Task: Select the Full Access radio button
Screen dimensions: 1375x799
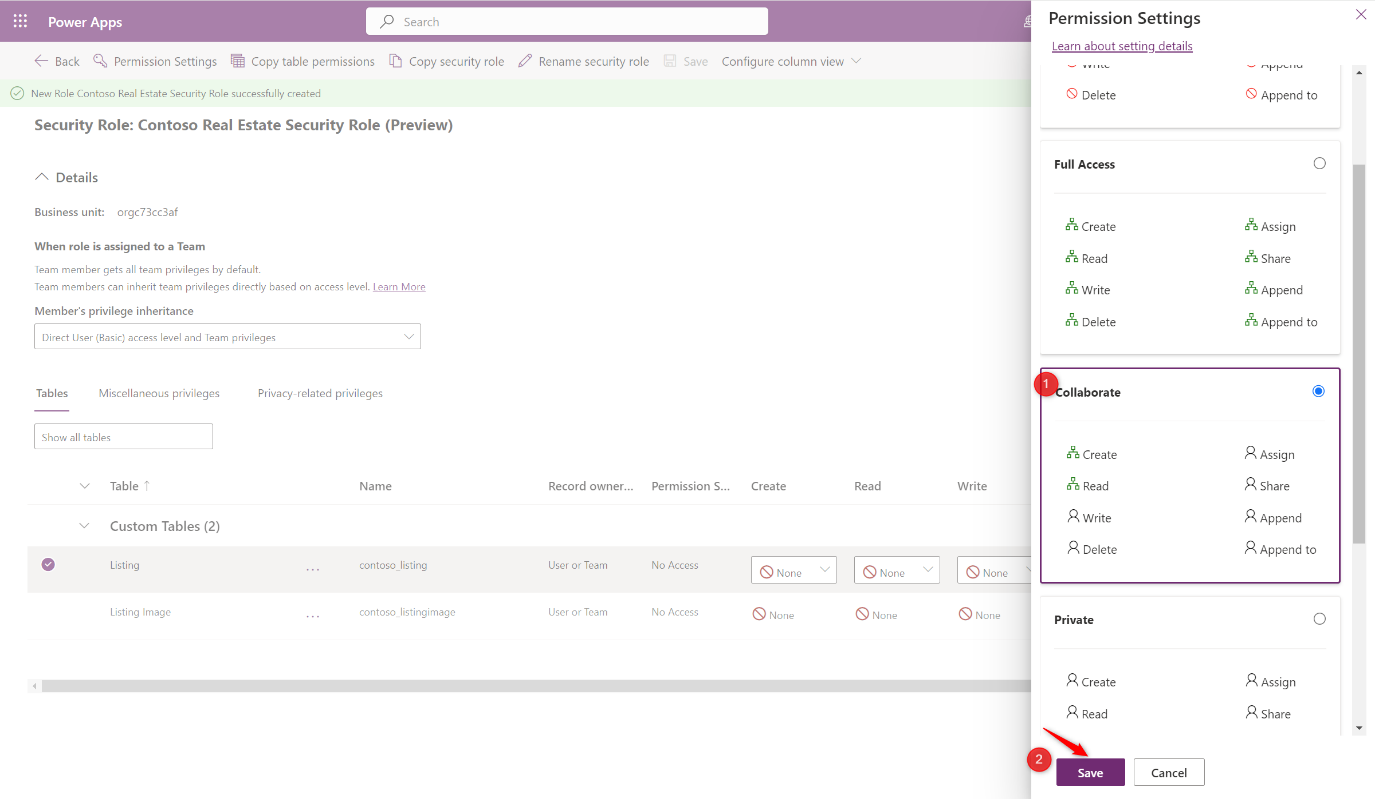Action: 1319,162
